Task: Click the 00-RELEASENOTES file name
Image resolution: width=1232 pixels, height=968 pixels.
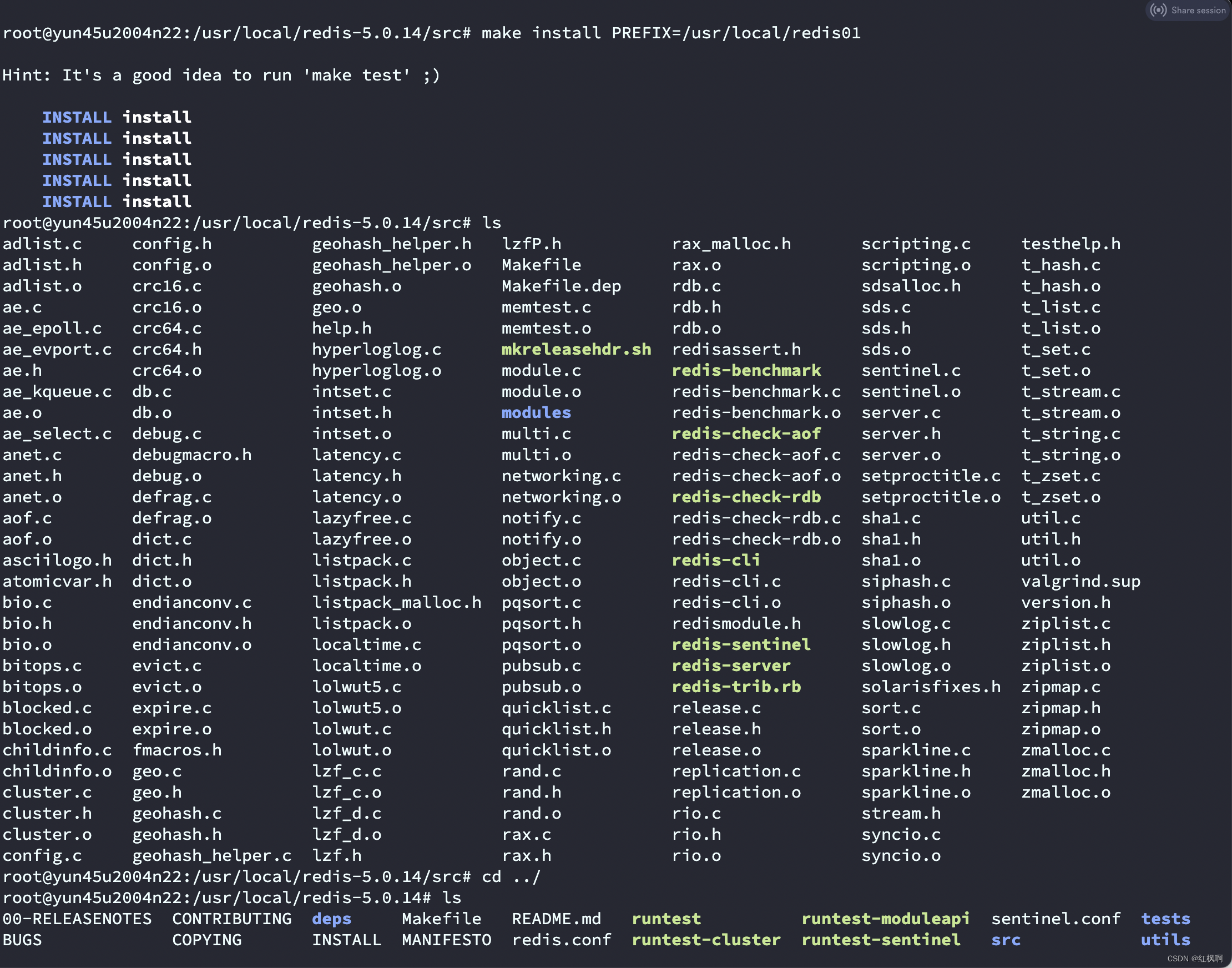Action: coord(77,919)
